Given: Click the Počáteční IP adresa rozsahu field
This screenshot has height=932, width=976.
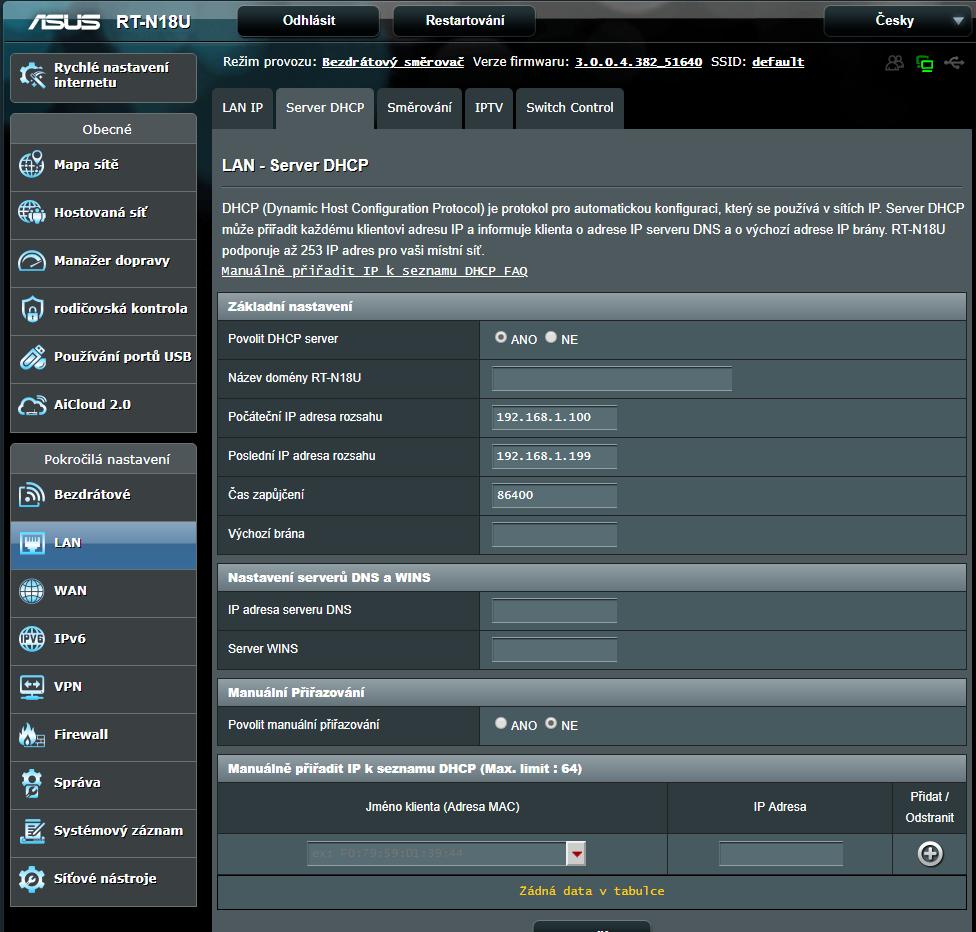Looking at the screenshot, I should [x=554, y=417].
